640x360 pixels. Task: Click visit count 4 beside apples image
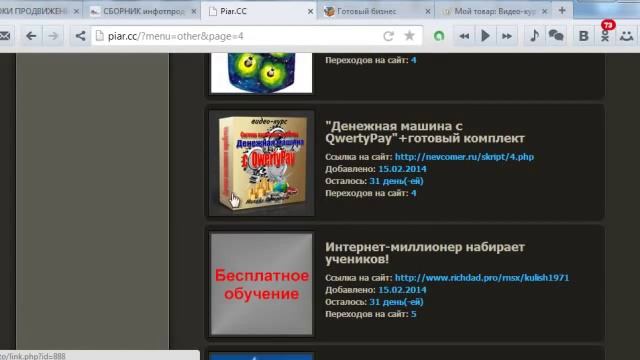413,60
